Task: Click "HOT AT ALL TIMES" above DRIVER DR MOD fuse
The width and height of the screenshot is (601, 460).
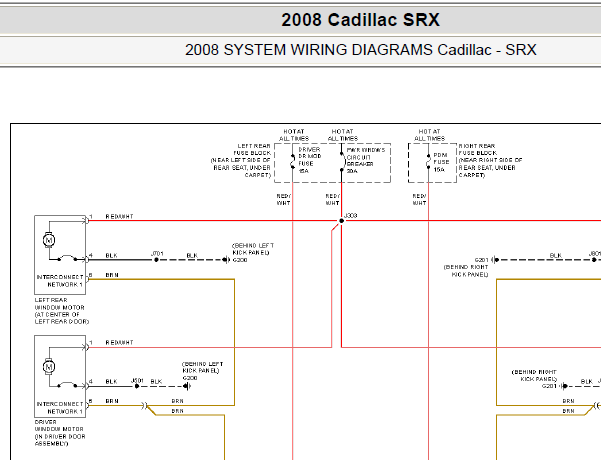Action: [x=294, y=135]
